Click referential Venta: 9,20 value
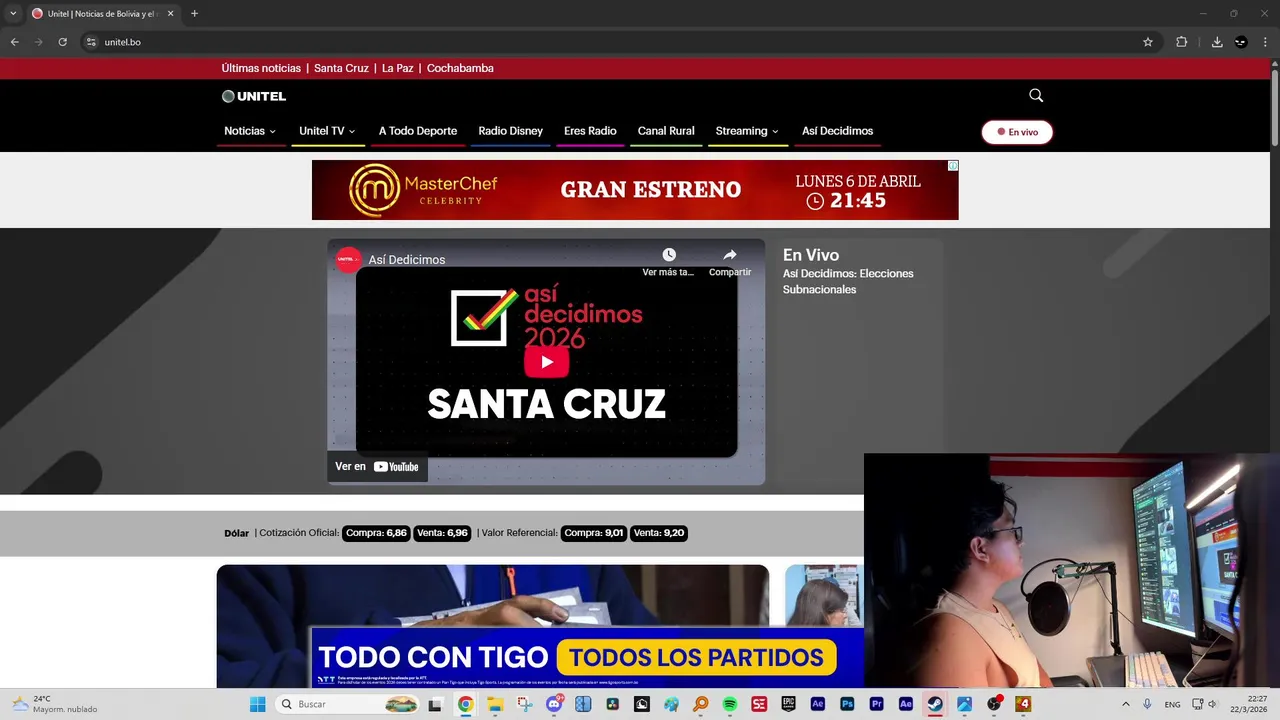This screenshot has width=1280, height=720. point(659,533)
